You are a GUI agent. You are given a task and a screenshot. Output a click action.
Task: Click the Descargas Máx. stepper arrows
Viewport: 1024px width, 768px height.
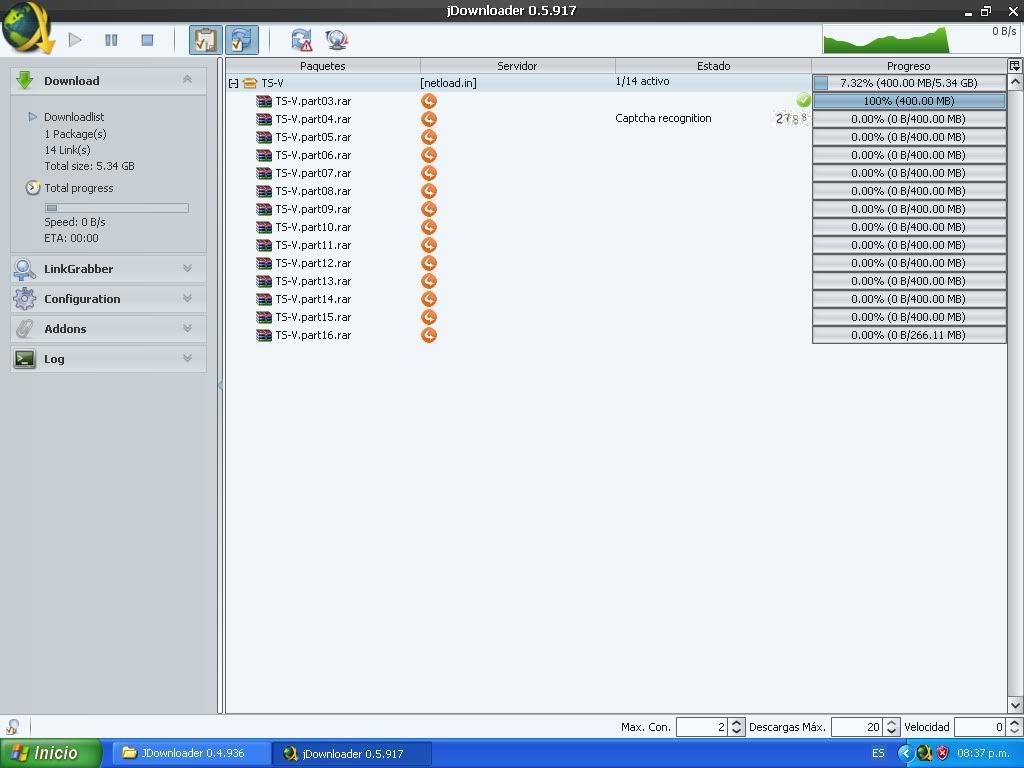pos(891,727)
